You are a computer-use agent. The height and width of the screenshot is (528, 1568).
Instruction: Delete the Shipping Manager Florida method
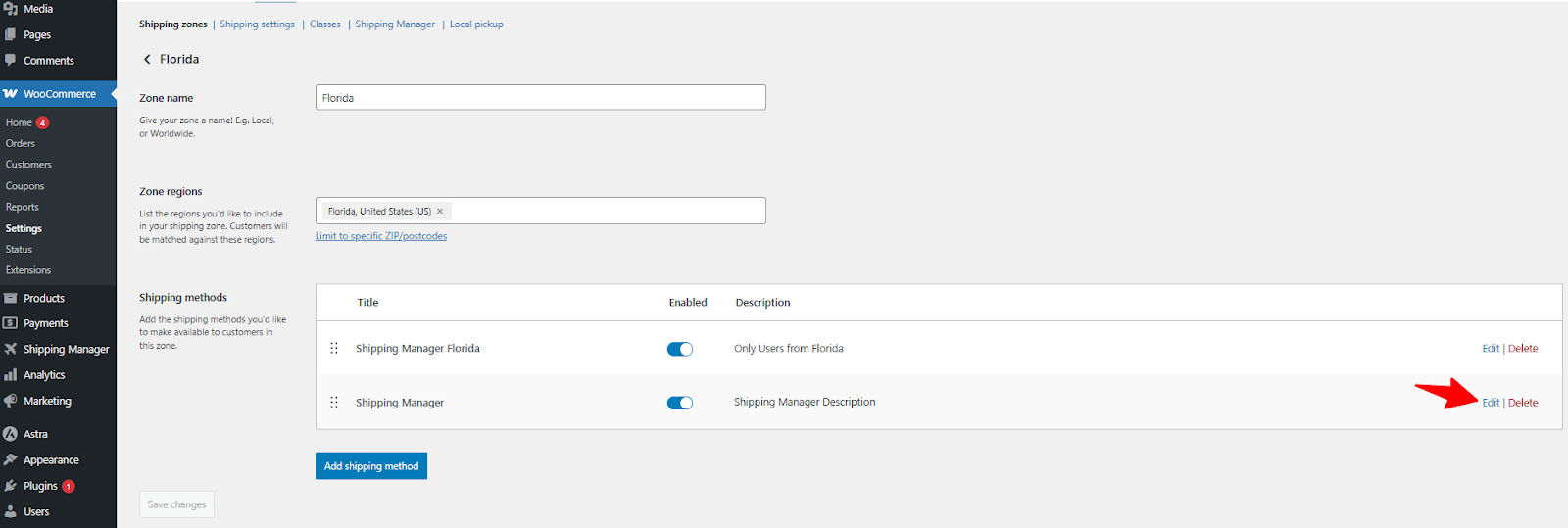(1523, 349)
